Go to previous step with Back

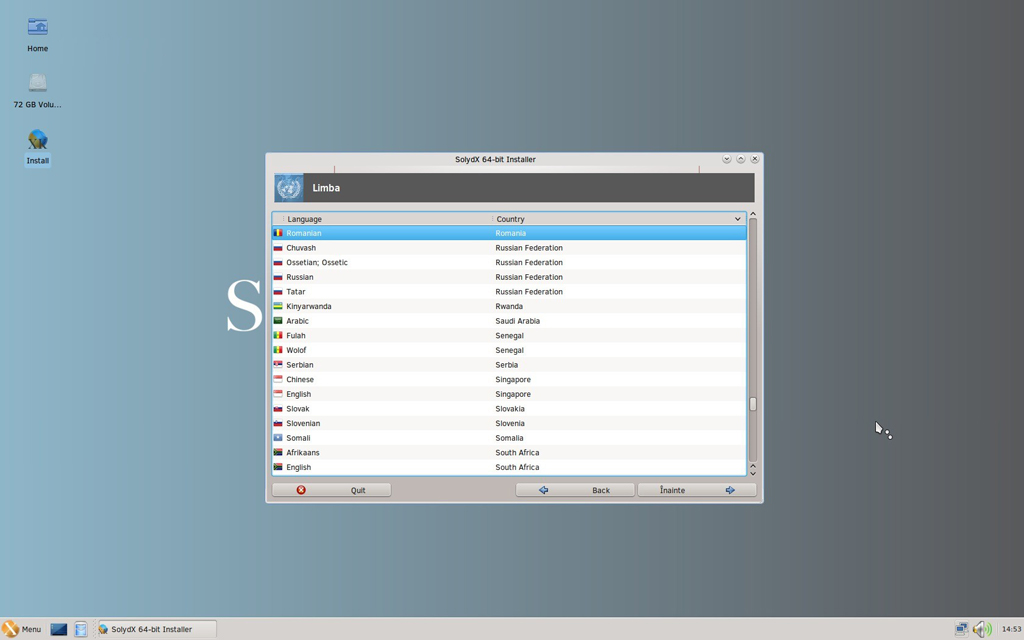pyautogui.click(x=575, y=490)
